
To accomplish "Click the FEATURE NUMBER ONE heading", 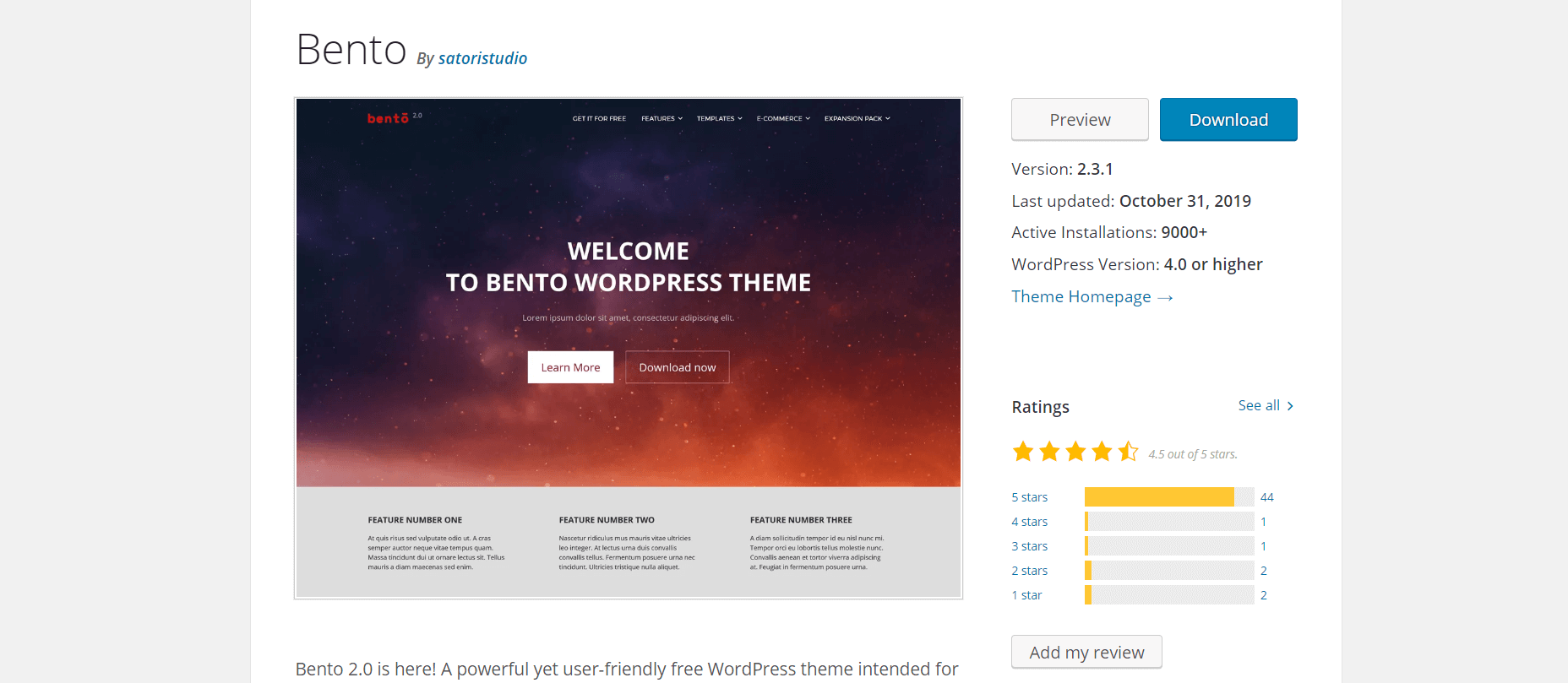I will [x=415, y=520].
